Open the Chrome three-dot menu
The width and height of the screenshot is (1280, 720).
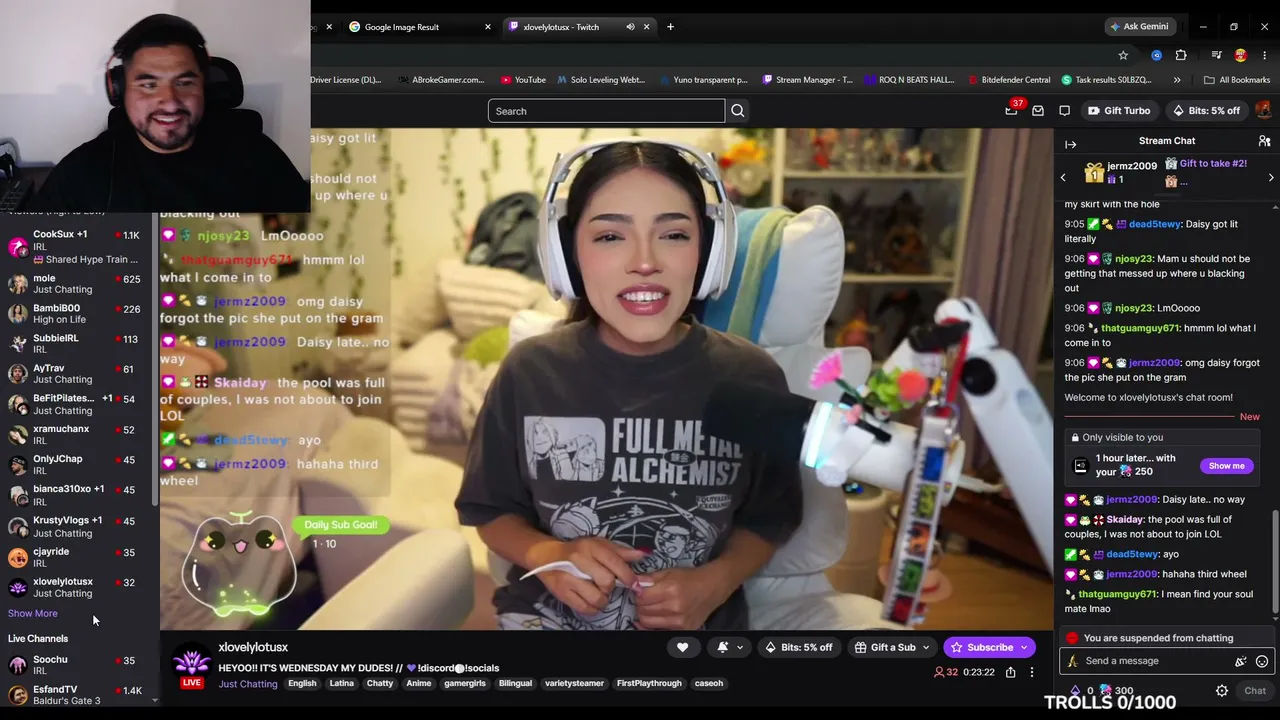coord(1265,55)
